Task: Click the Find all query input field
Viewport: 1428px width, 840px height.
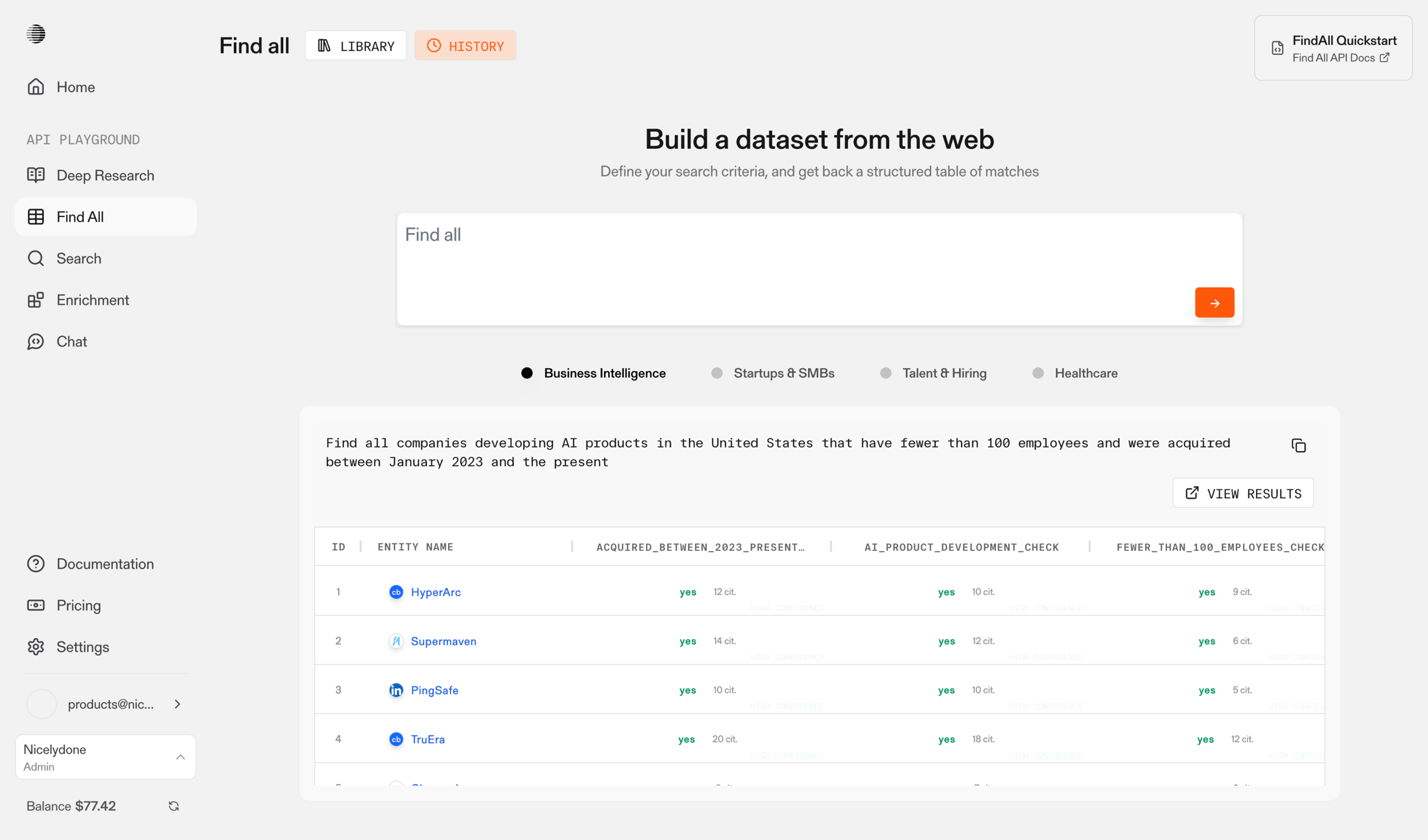Action: click(819, 269)
